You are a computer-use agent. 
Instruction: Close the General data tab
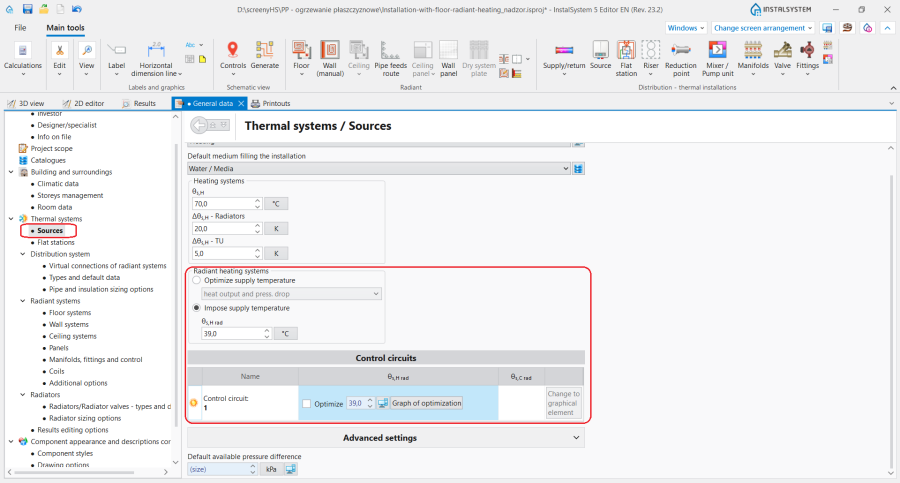241,103
